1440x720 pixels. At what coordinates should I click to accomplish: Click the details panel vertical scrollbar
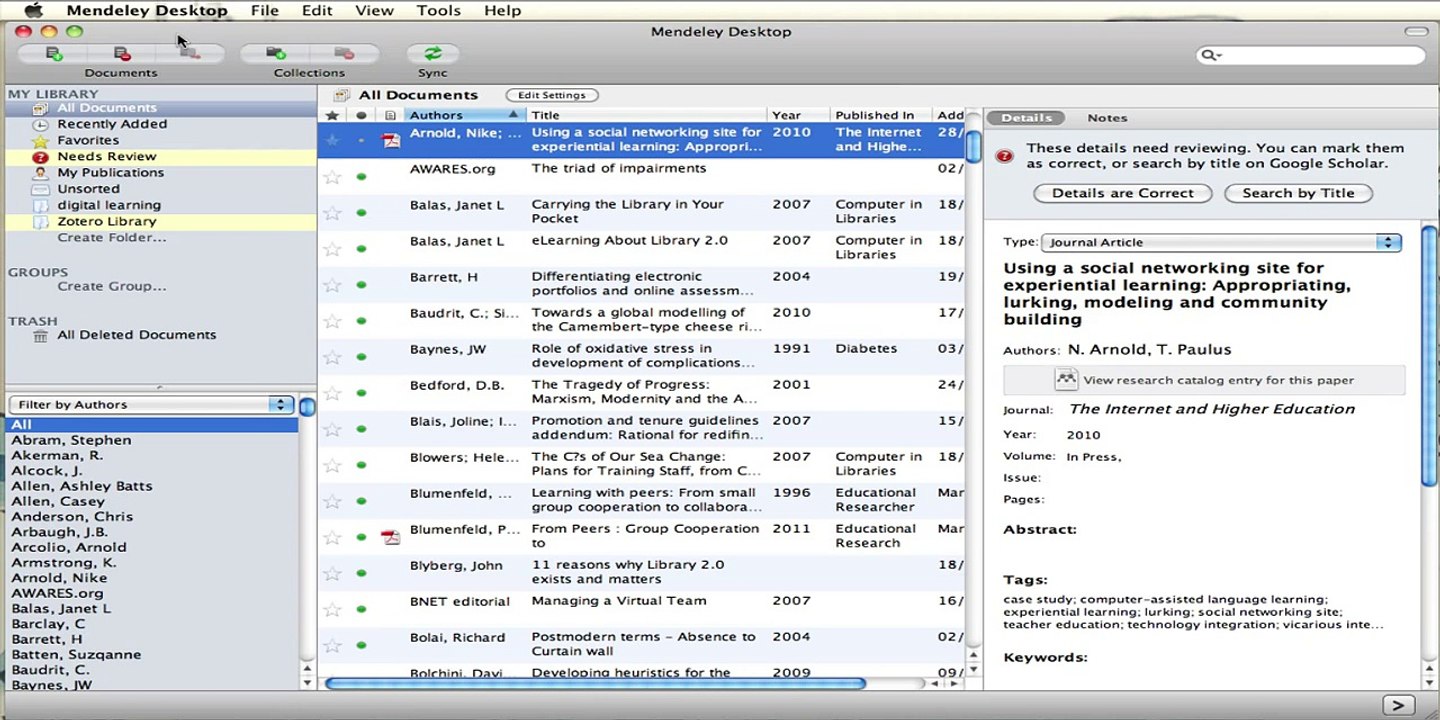coord(1428,357)
